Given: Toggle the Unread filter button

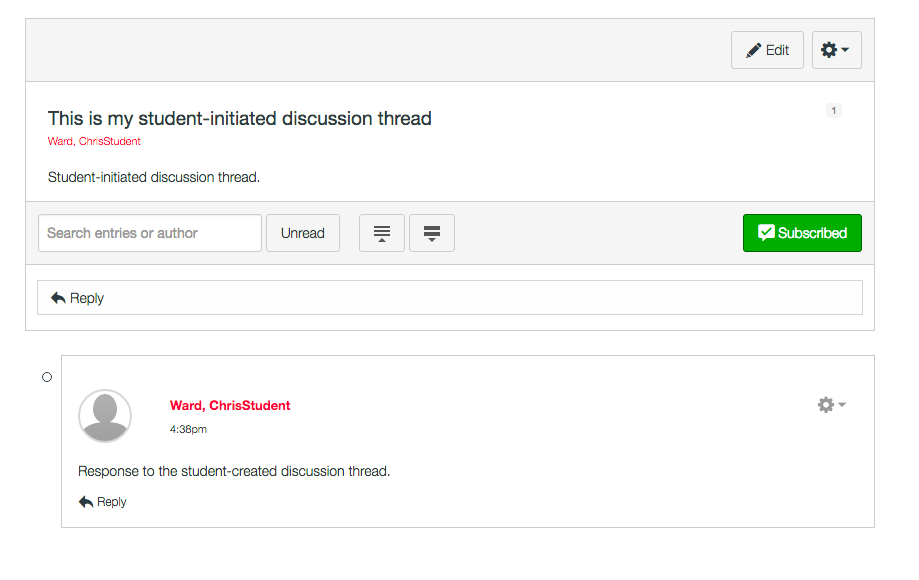Looking at the screenshot, I should click(302, 233).
